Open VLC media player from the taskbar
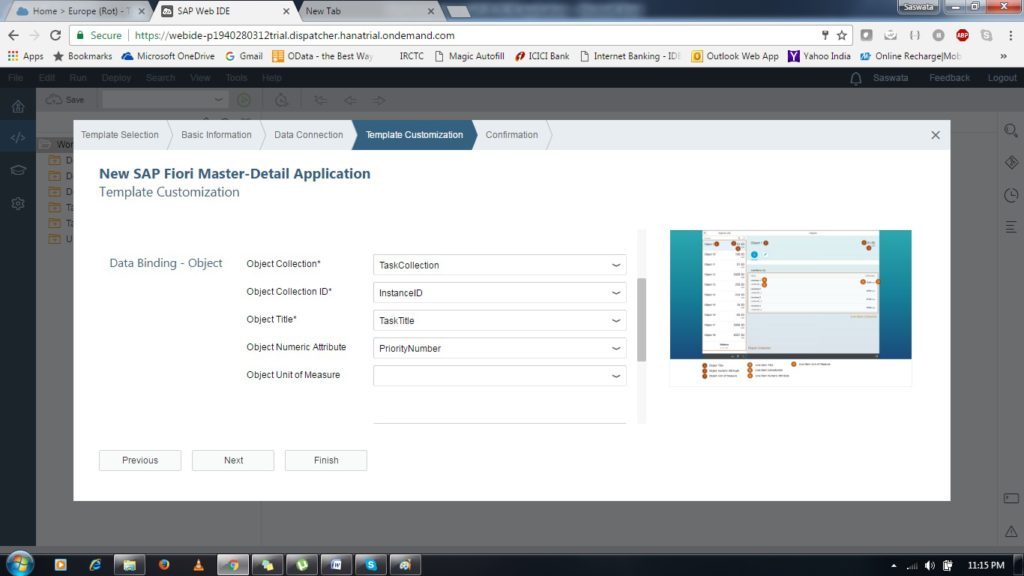 (199, 564)
